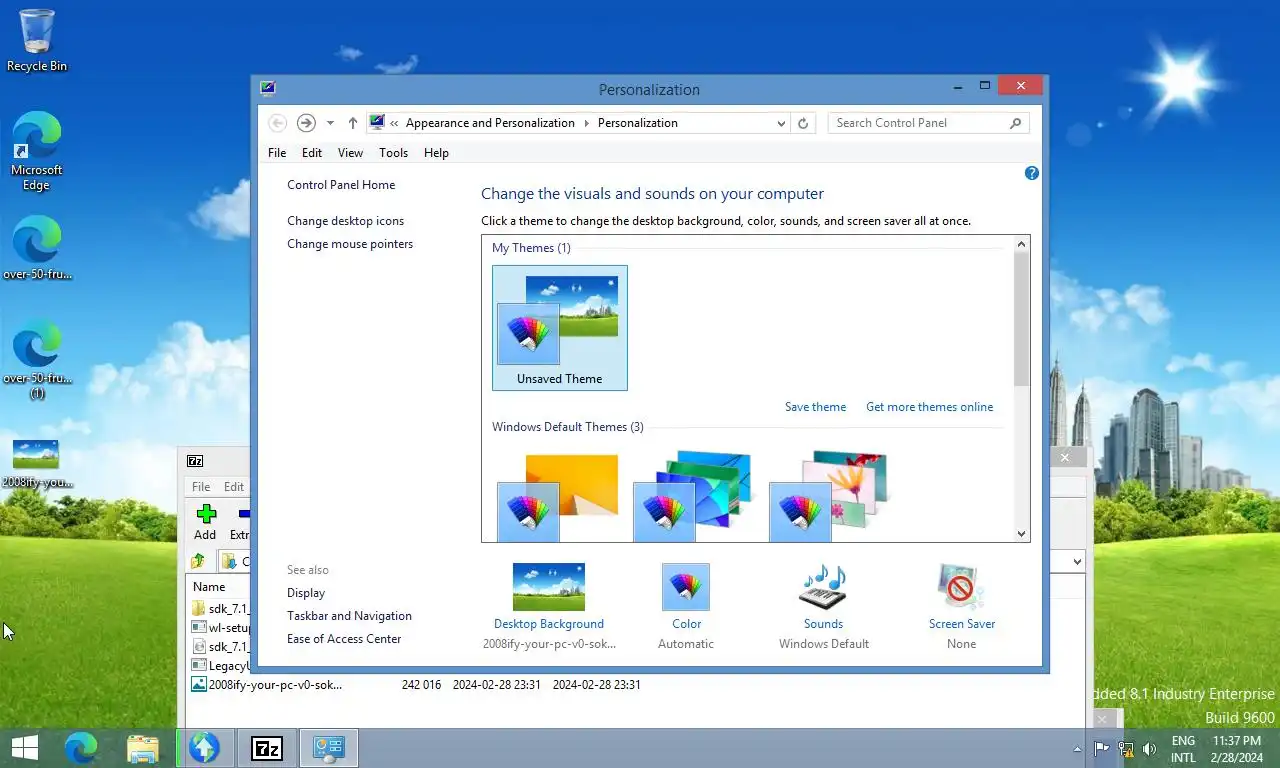
Task: Select the wl-setup row in 7-Zip
Action: tap(220, 627)
